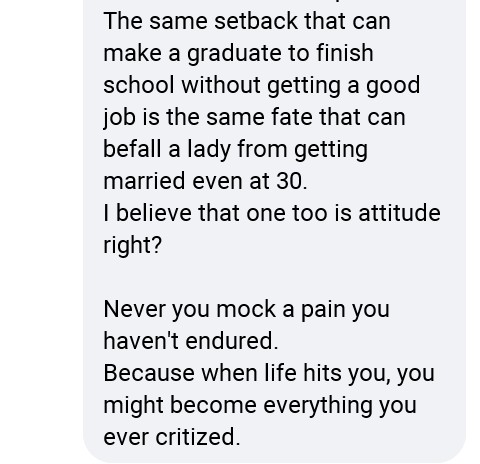Viewport: 480px width, 464px height.
Task: Click the word "attitude" in the comment
Action: 399,213
